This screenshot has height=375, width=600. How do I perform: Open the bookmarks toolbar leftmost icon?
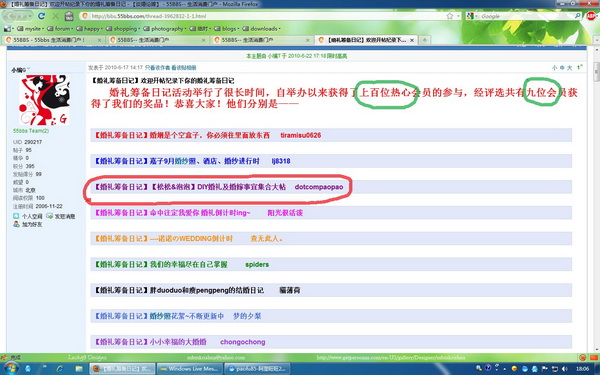click(7, 29)
